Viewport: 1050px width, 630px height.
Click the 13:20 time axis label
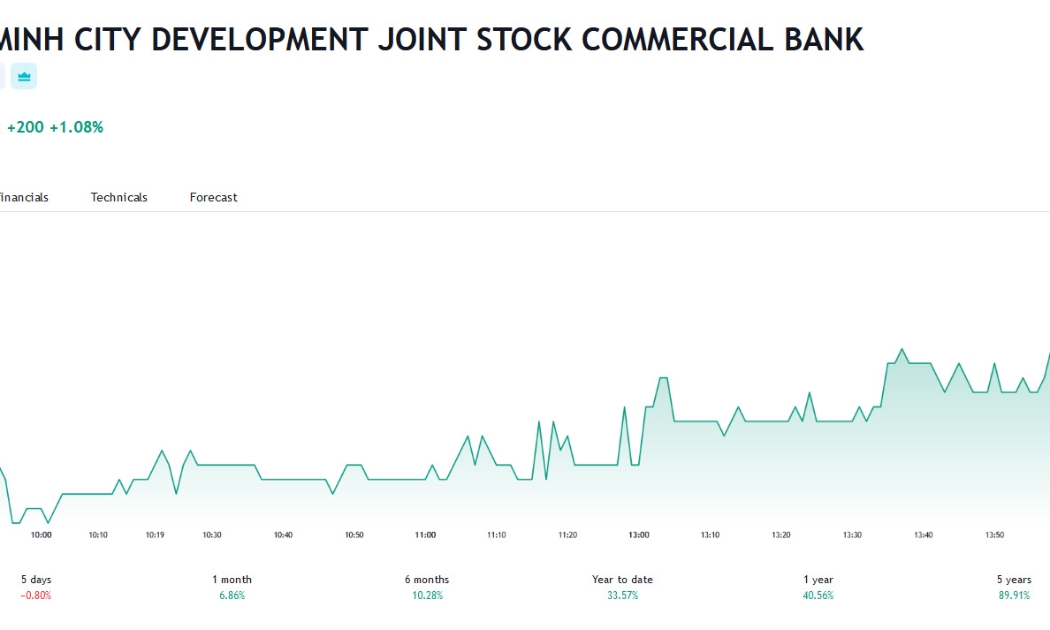click(781, 535)
